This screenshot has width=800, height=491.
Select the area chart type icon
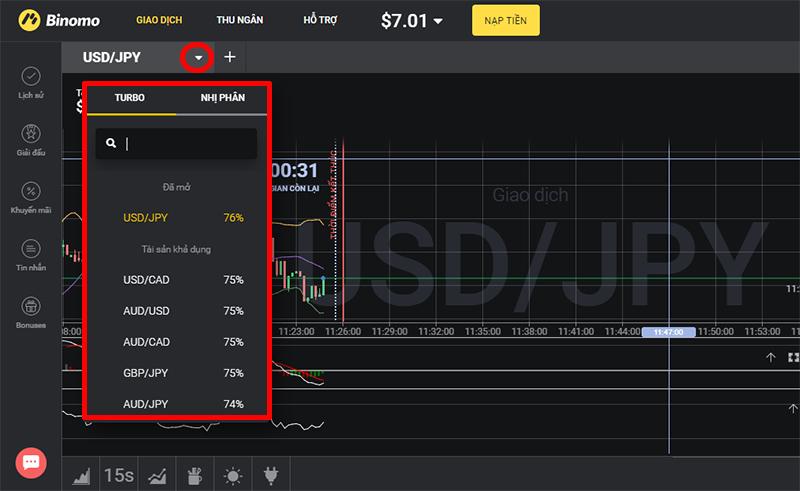(82, 475)
